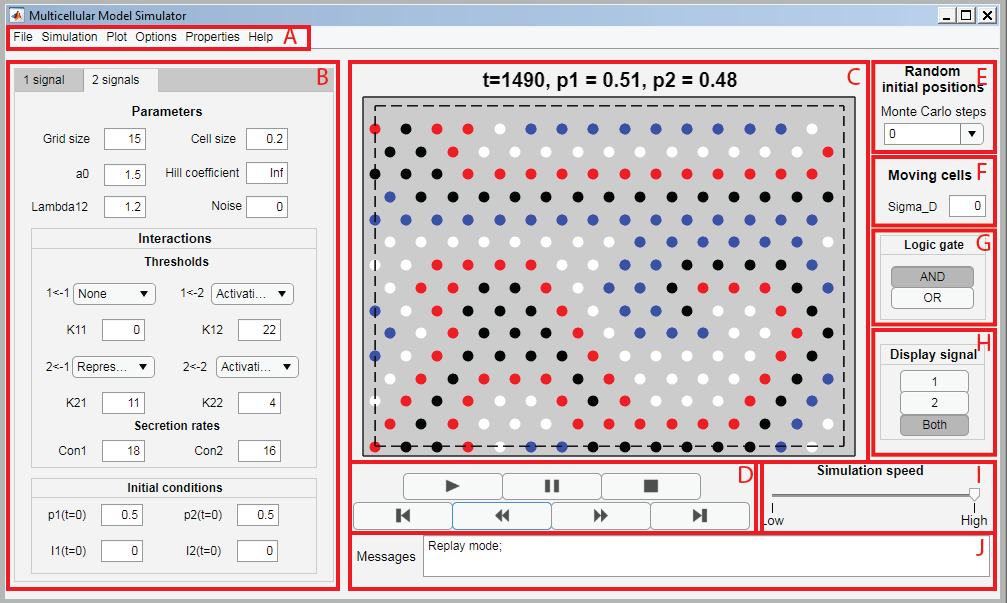Switch logic gate to OR
This screenshot has width=1007, height=603.
(932, 298)
